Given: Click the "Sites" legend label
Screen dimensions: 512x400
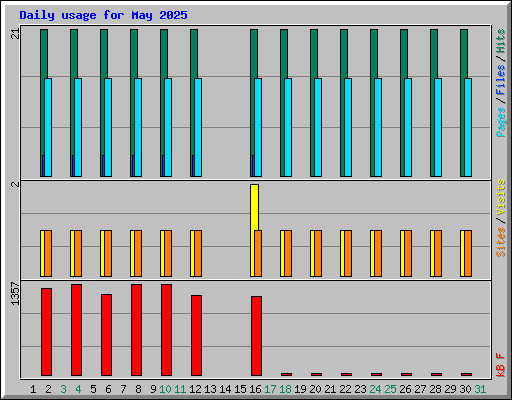Looking at the screenshot, I should coord(501,242).
